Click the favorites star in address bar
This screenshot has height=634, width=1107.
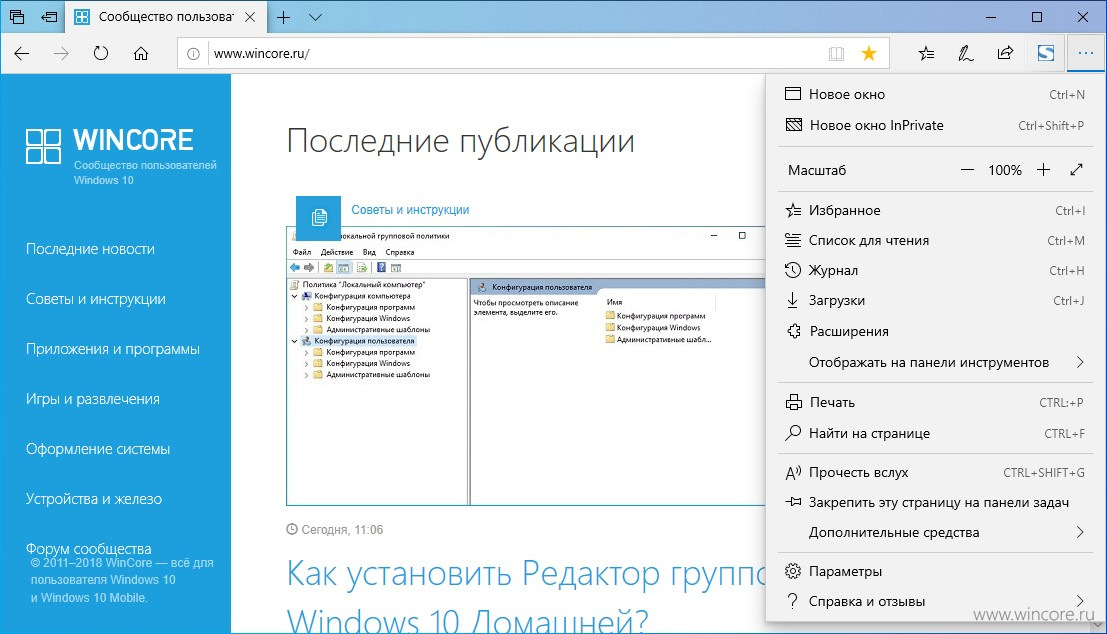pos(869,54)
